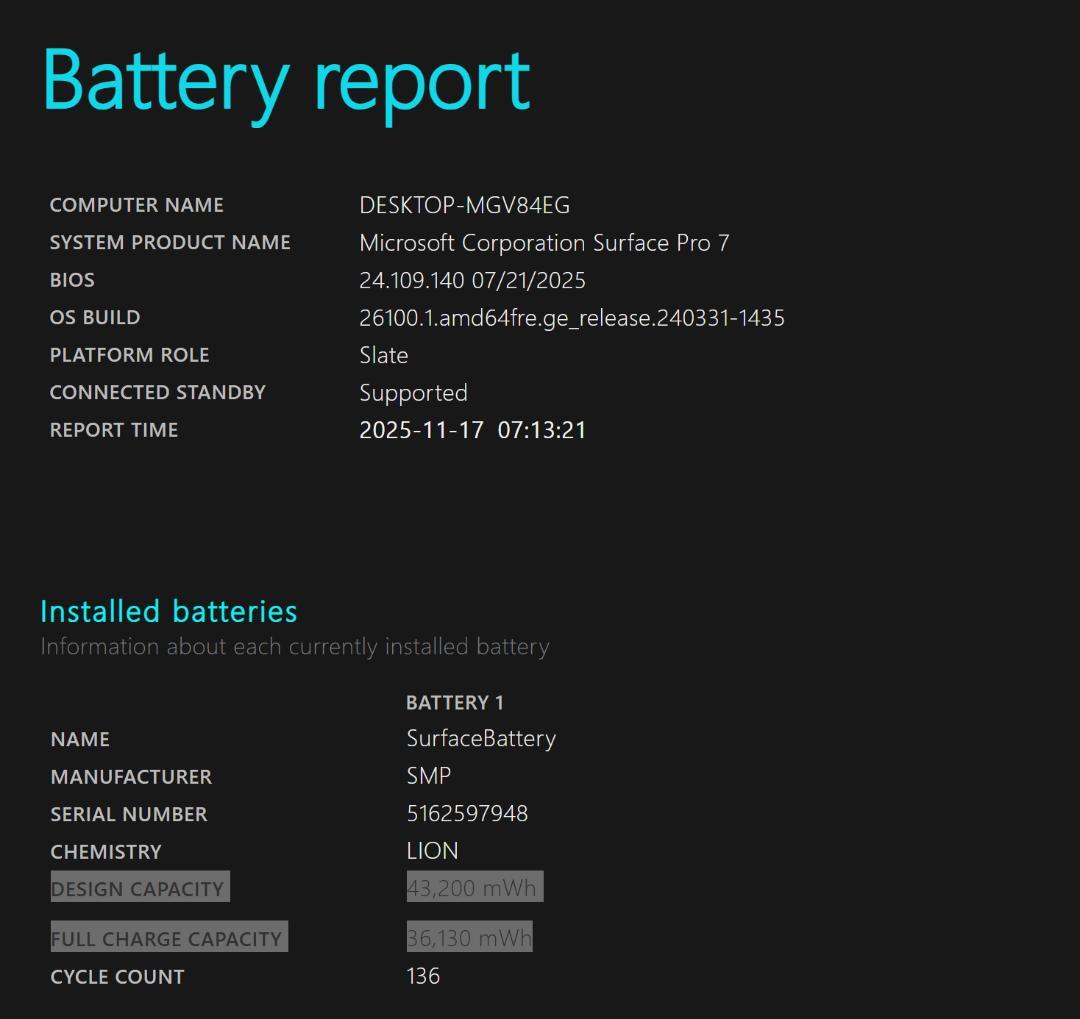Click the highlighted 43,200 mWh design capacity
Image resolution: width=1080 pixels, height=1019 pixels.
coord(474,888)
